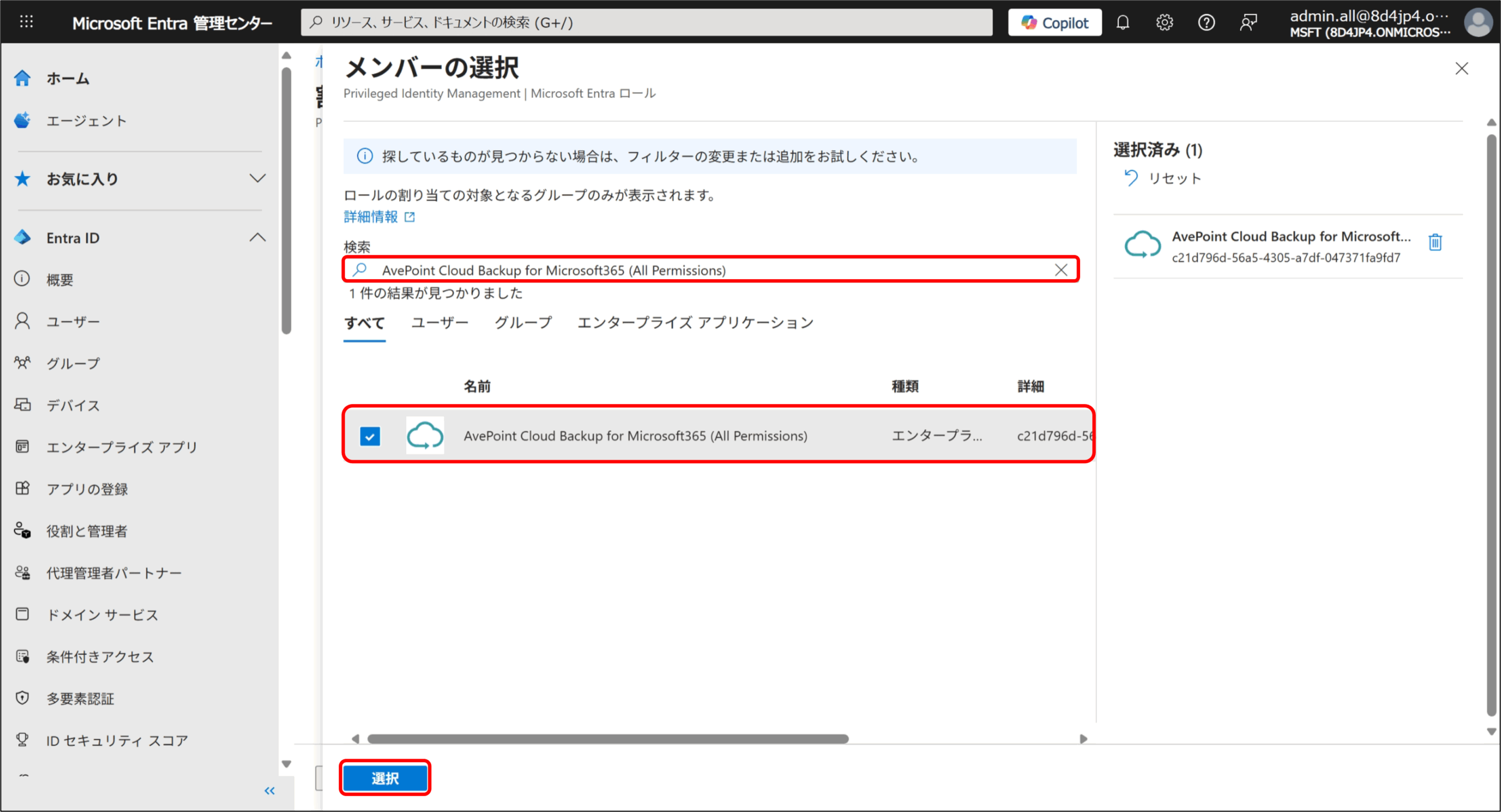Screen dimensions: 1501x812
Task: Expand the お気に入り favorites section
Action: pyautogui.click(x=257, y=178)
